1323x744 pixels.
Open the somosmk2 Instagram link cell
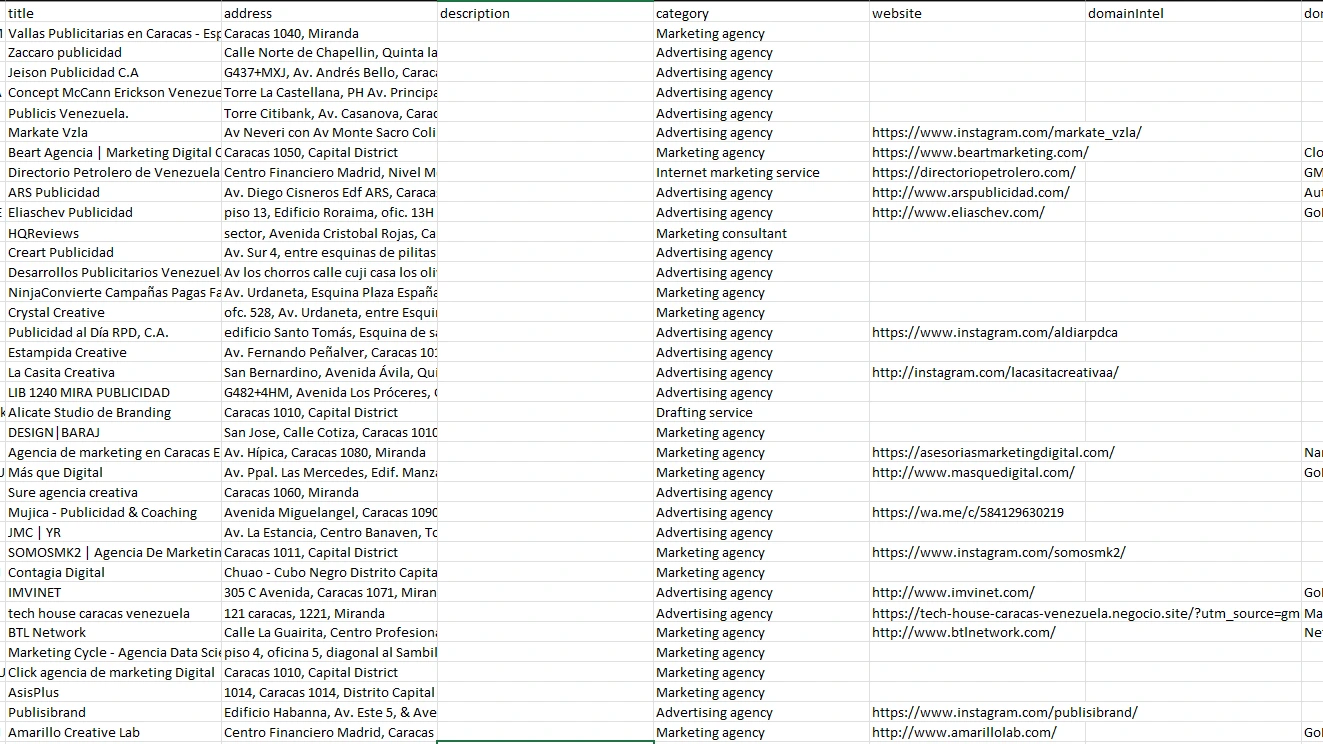click(x=977, y=553)
